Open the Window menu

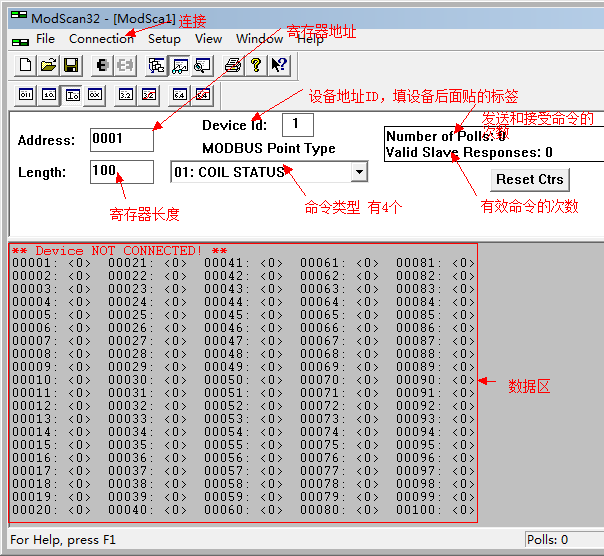click(x=260, y=39)
